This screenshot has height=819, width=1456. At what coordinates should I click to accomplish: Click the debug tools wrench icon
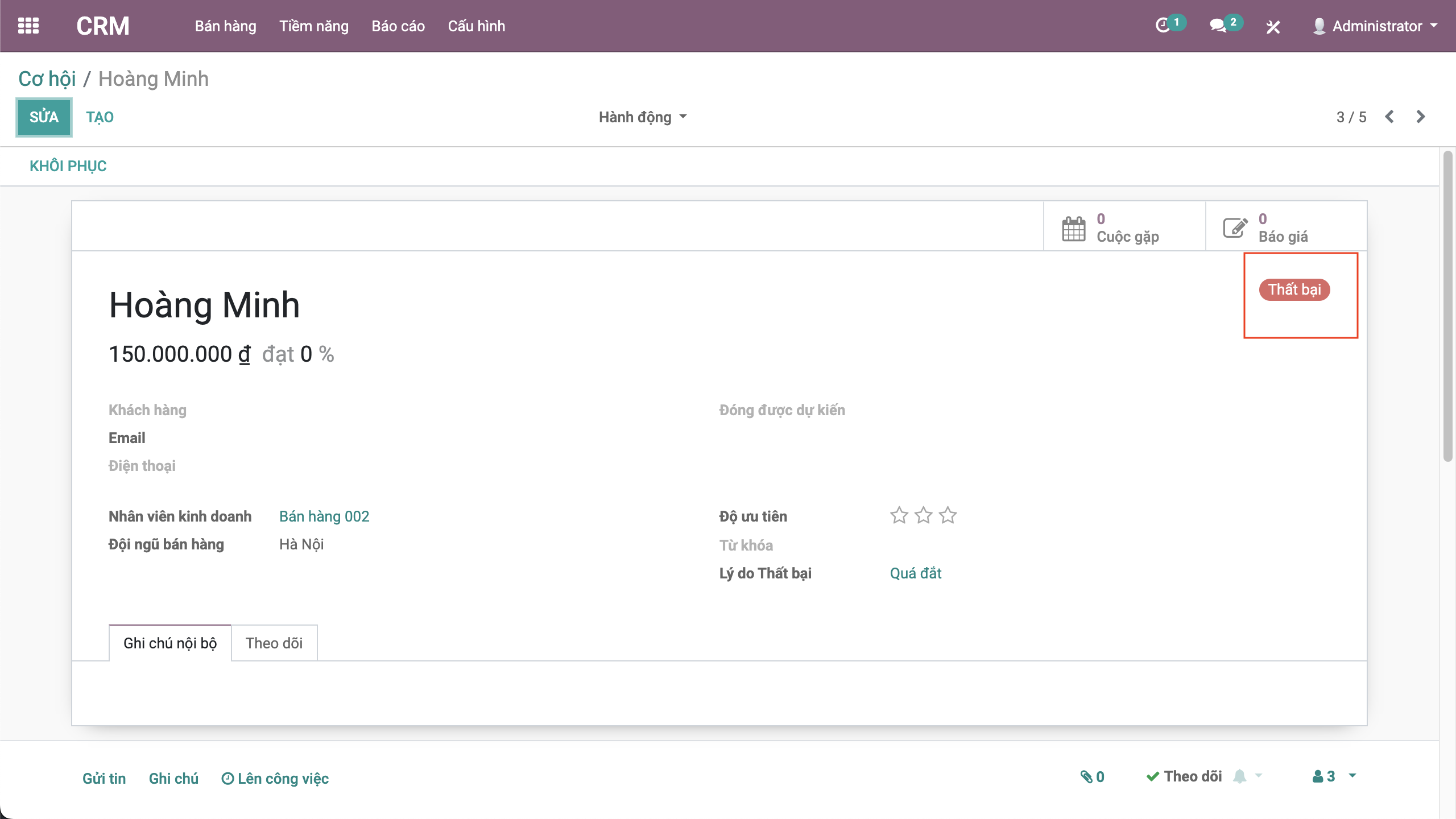(1273, 27)
